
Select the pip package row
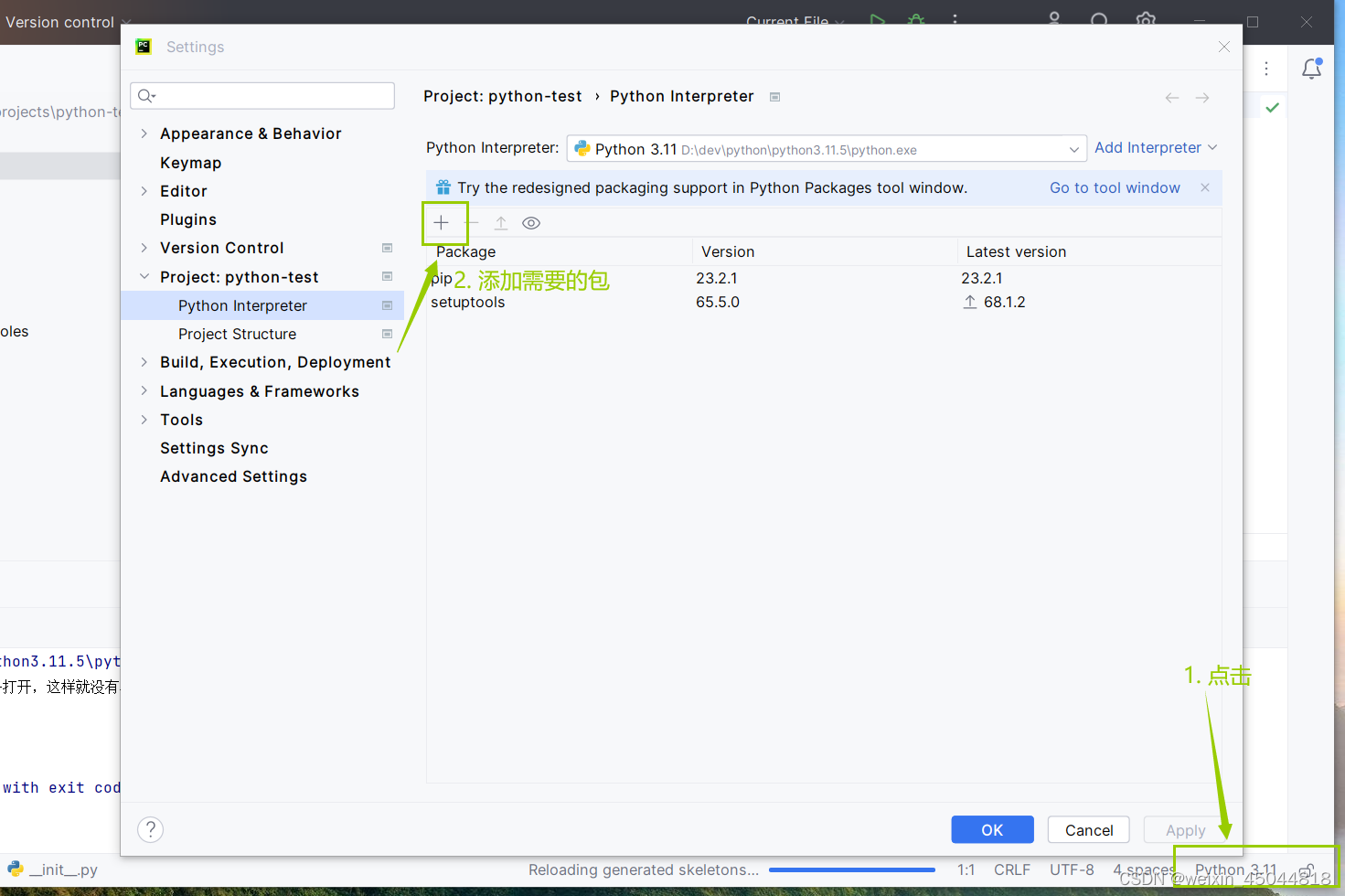[824, 278]
